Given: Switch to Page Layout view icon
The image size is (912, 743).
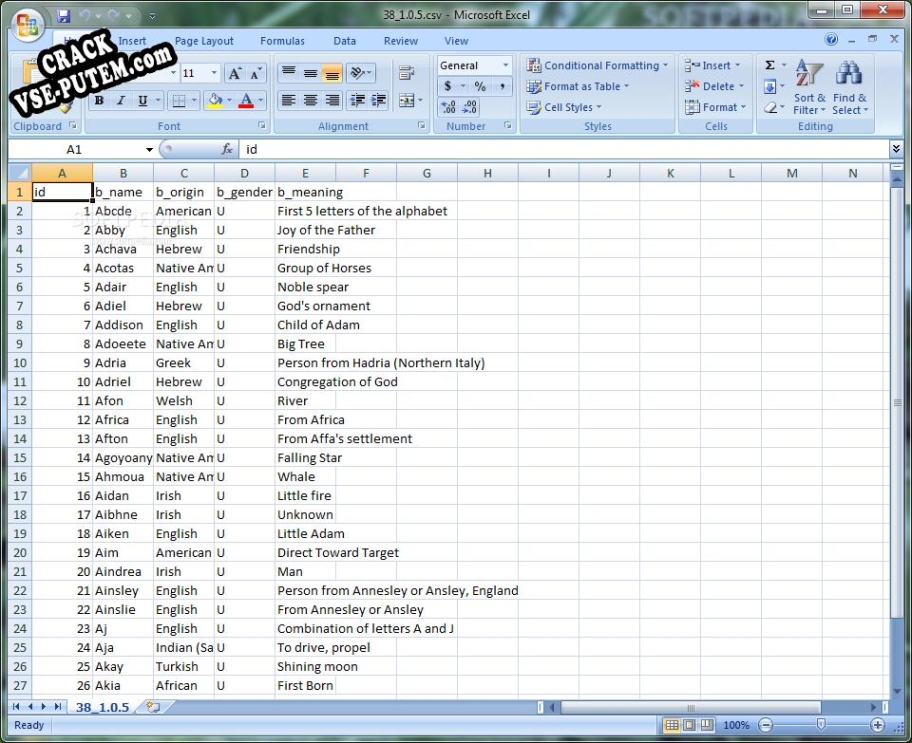Looking at the screenshot, I should pos(689,725).
